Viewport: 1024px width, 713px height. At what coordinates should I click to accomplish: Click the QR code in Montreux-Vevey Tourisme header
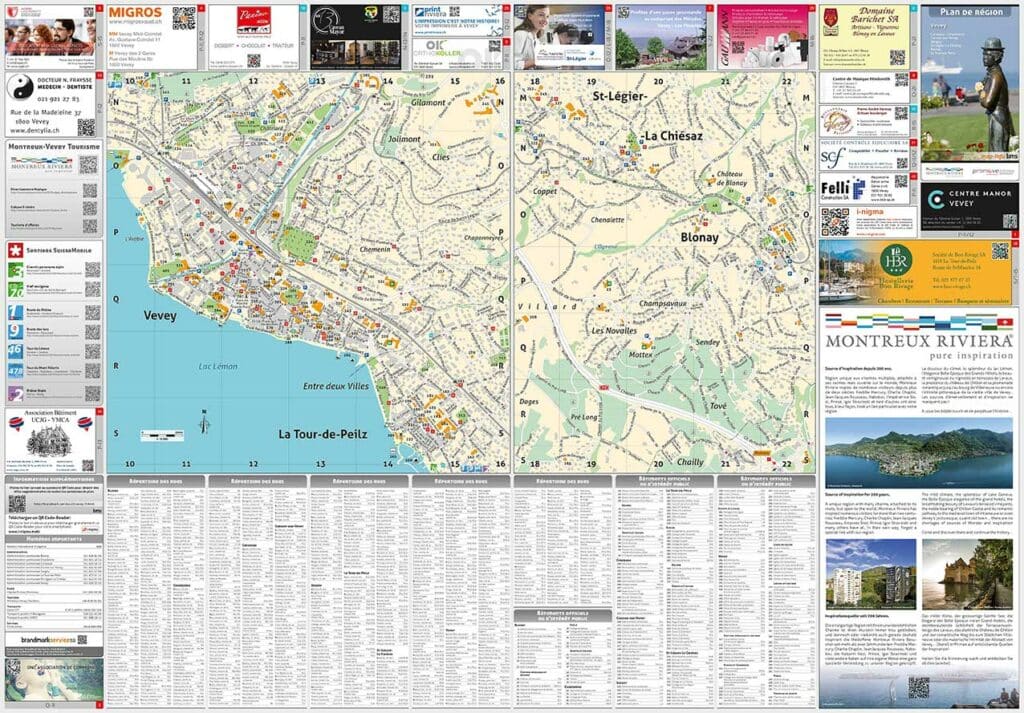[x=88, y=165]
